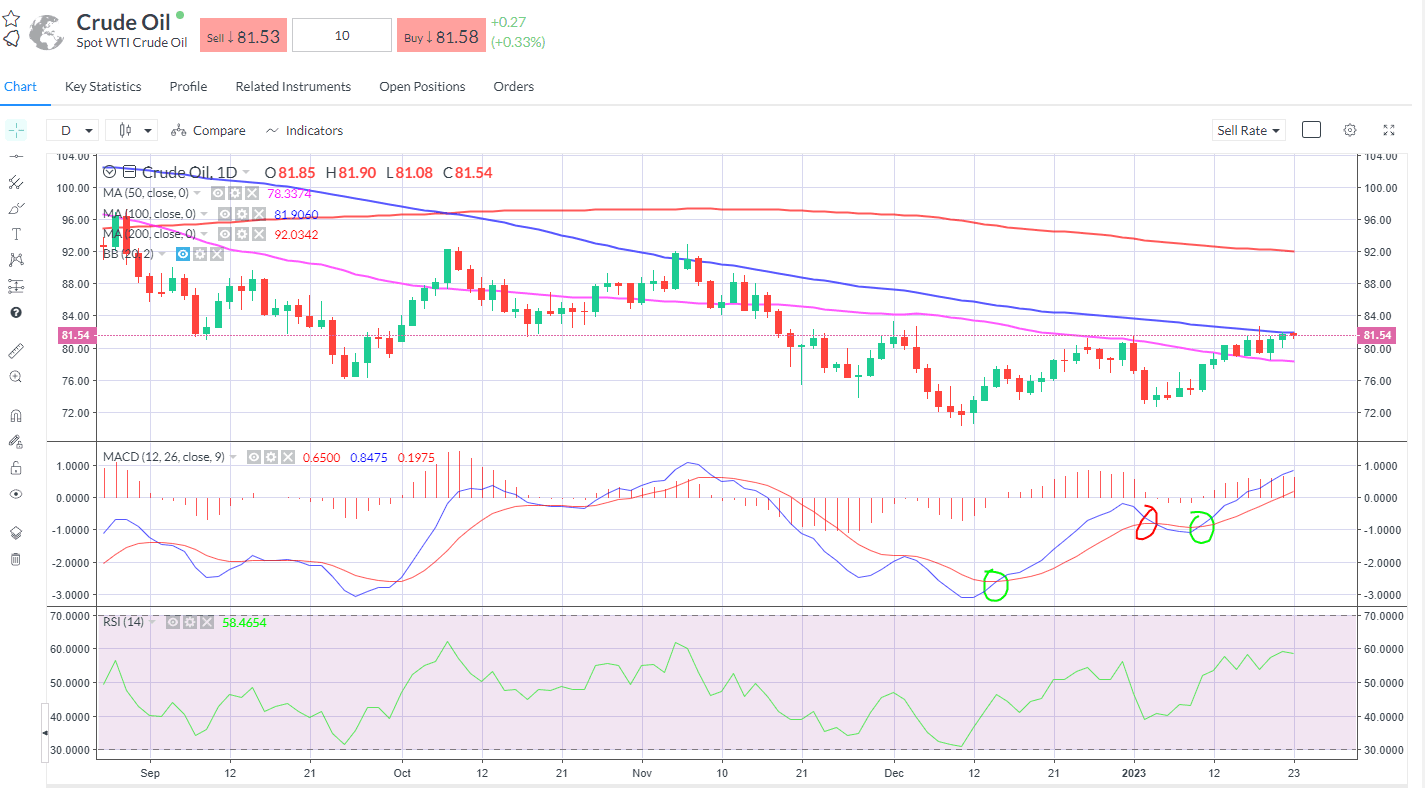Click the trash remove drawings icon
The height and width of the screenshot is (788, 1425).
pyautogui.click(x=16, y=559)
